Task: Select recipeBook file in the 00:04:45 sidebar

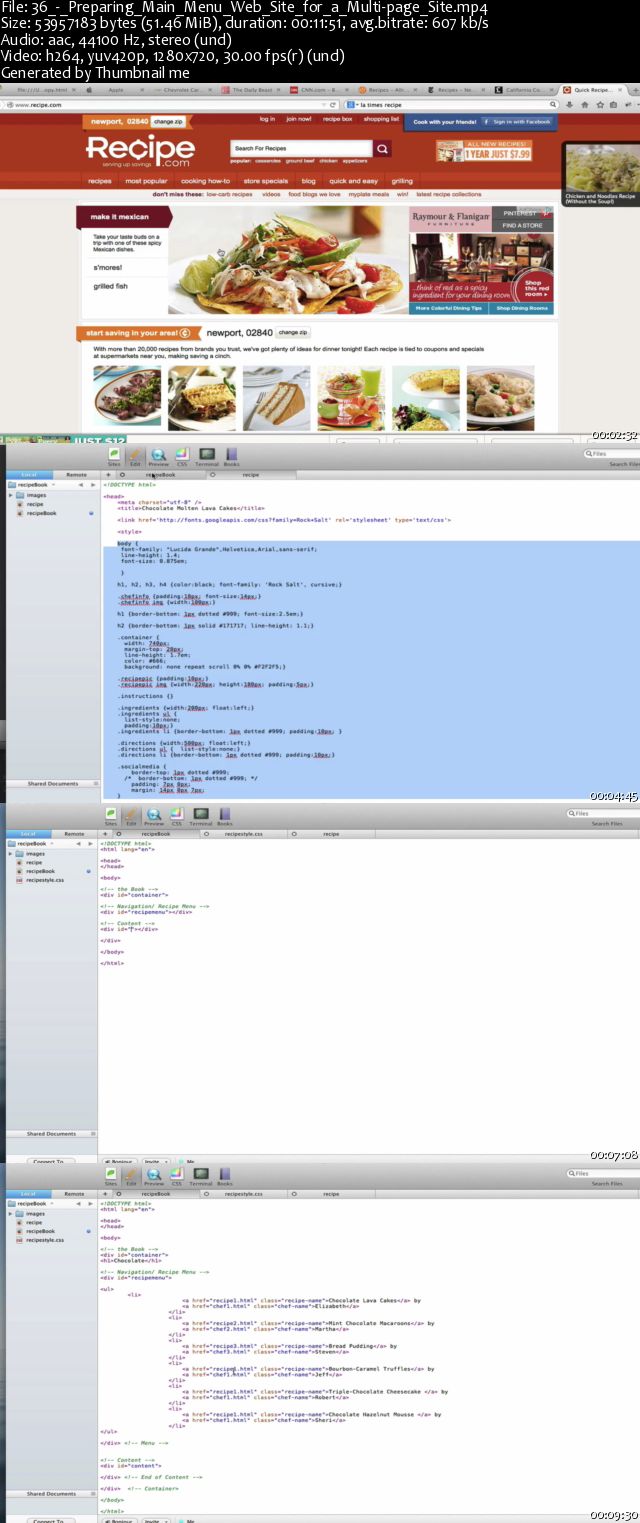Action: 41,513
